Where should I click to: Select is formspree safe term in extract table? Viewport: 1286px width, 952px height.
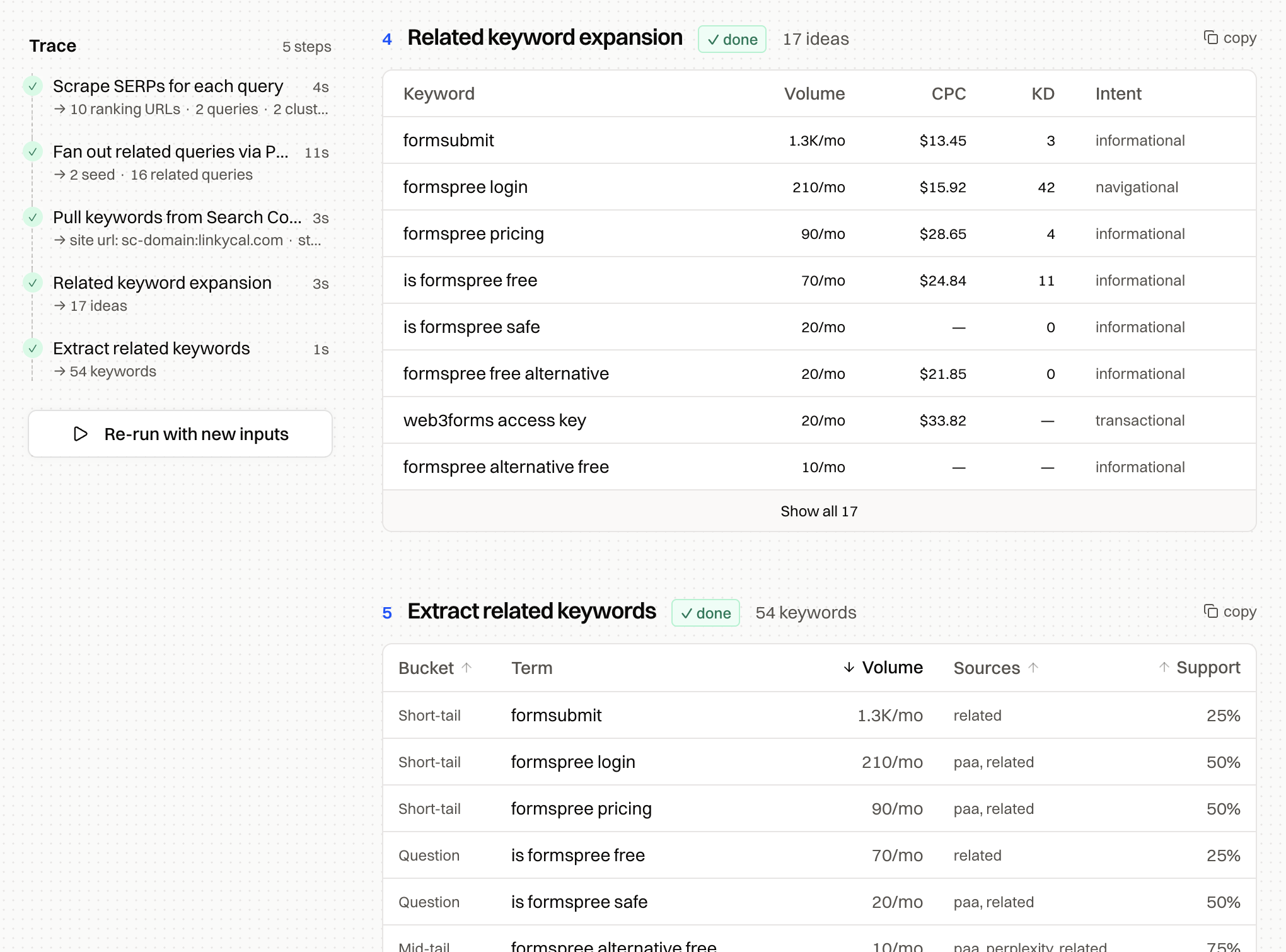(579, 902)
